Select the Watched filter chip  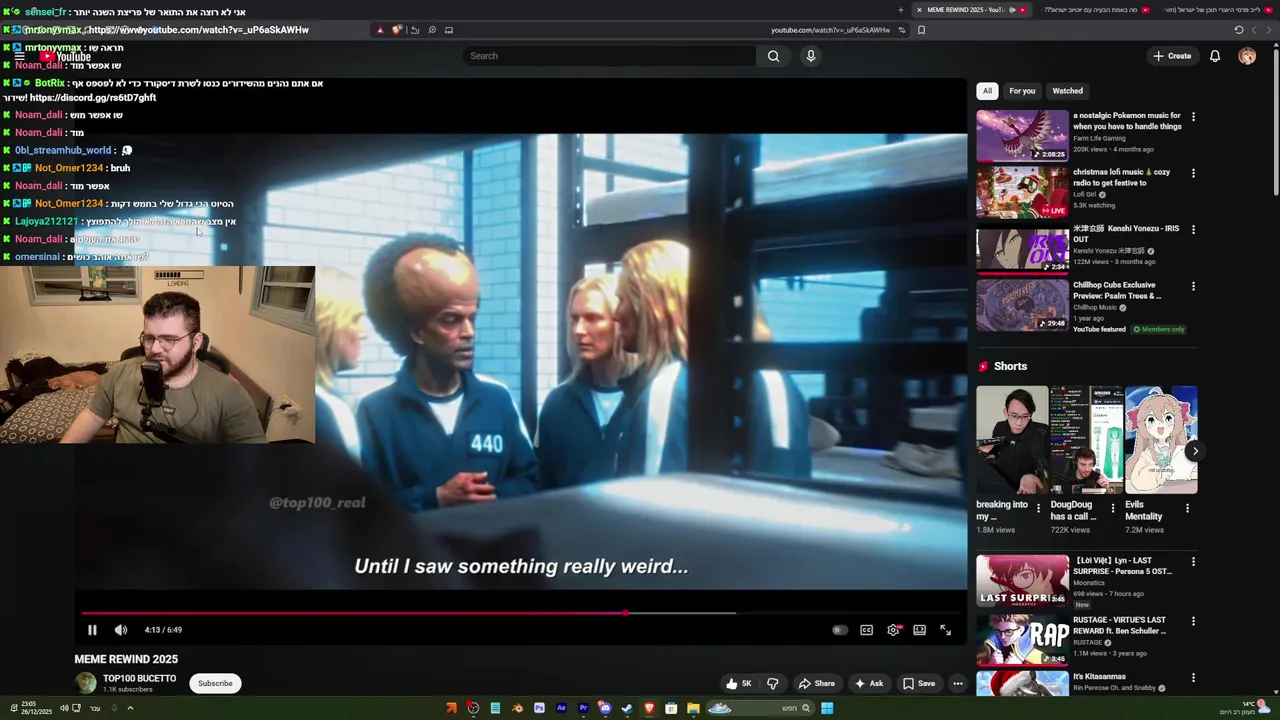tap(1067, 91)
